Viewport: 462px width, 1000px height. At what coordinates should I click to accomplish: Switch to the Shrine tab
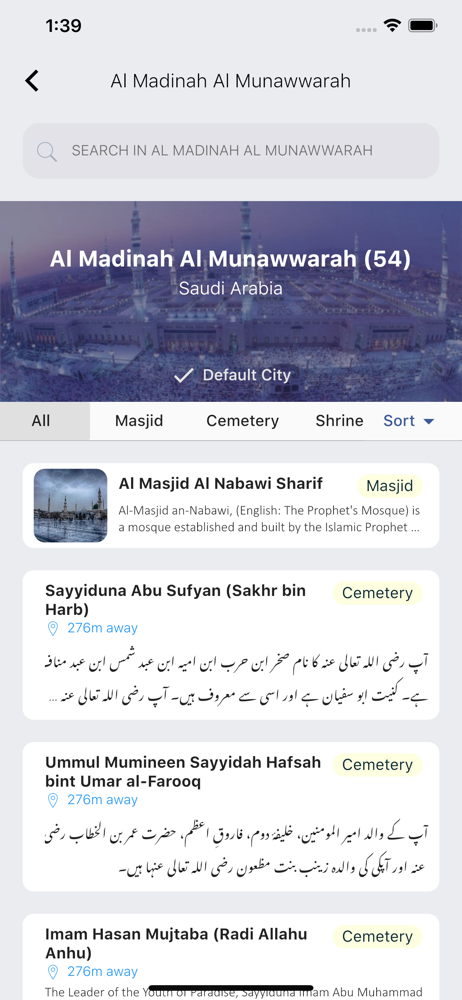[339, 421]
